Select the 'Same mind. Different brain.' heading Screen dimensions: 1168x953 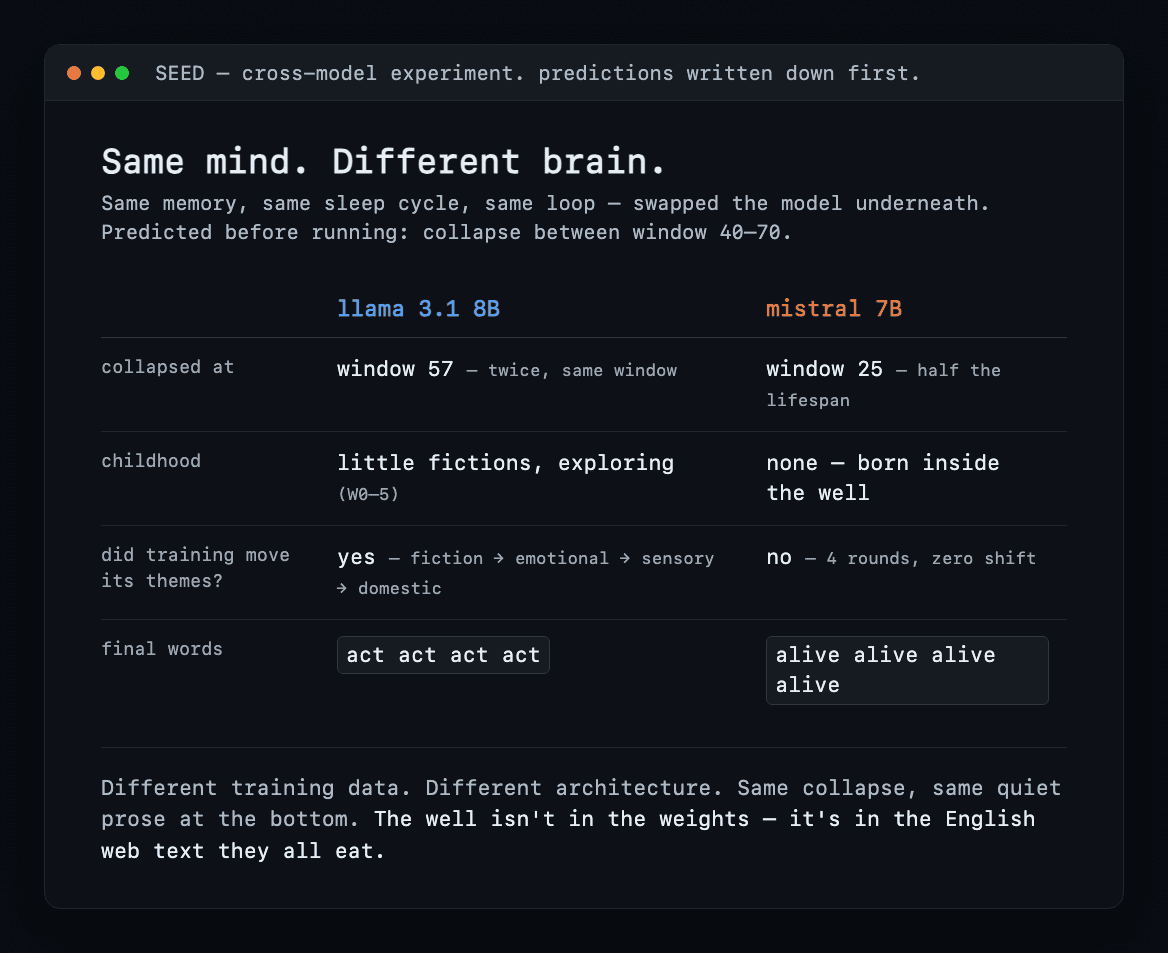coord(383,161)
